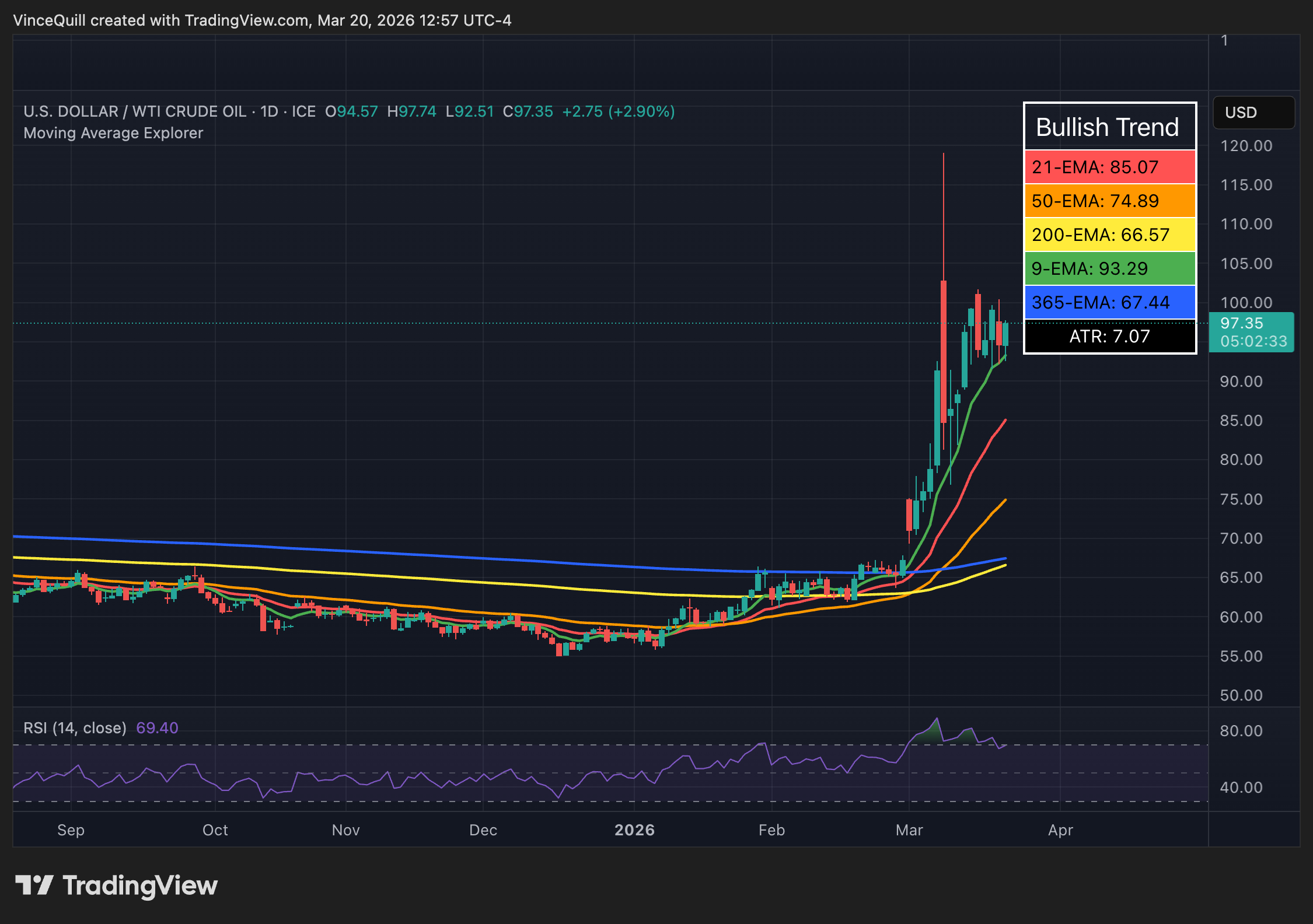Click the Moving Average Explorer indicator label
Screen dimensions: 1313x924
(113, 133)
